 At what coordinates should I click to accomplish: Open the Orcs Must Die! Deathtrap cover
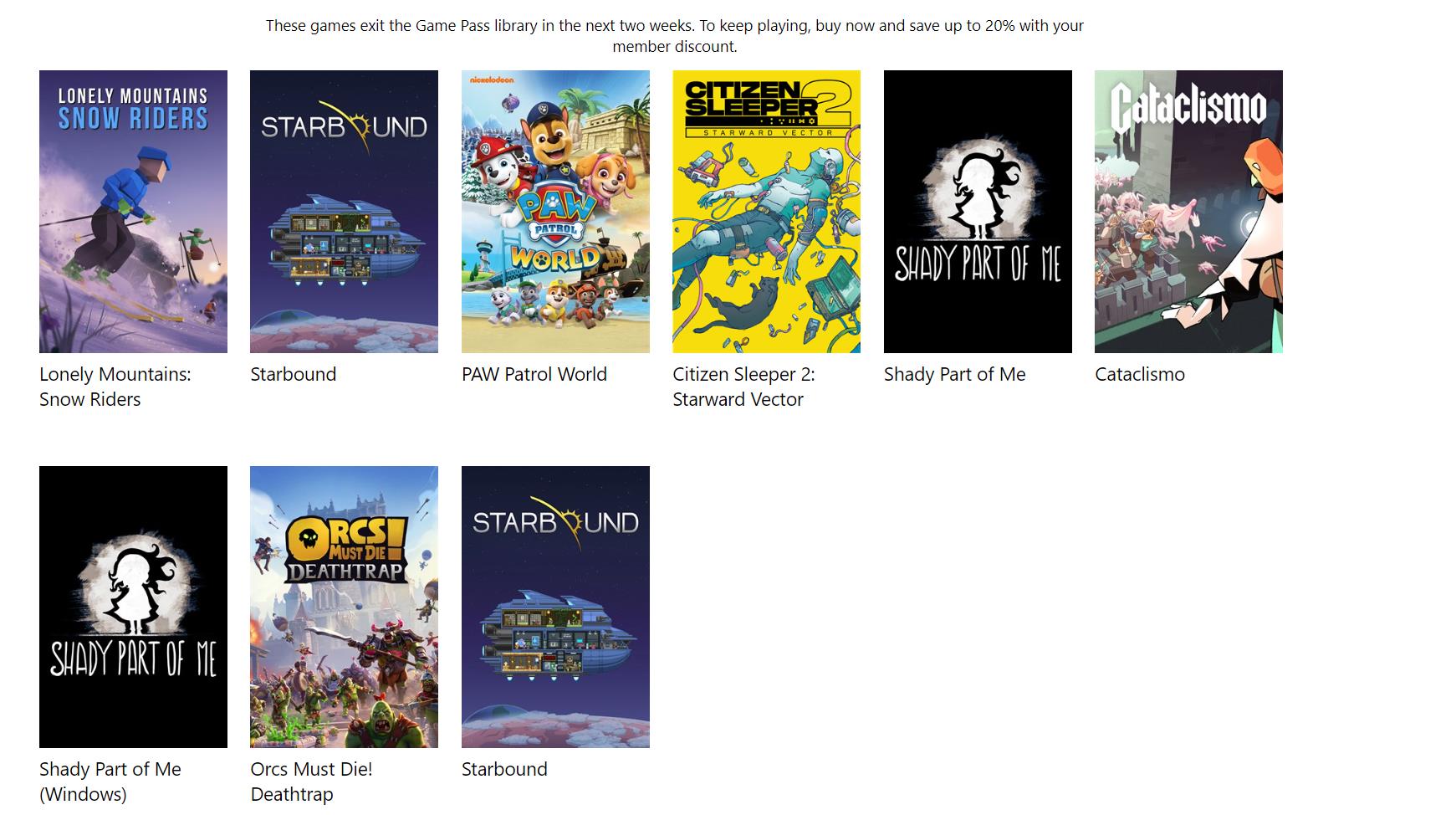coord(344,607)
